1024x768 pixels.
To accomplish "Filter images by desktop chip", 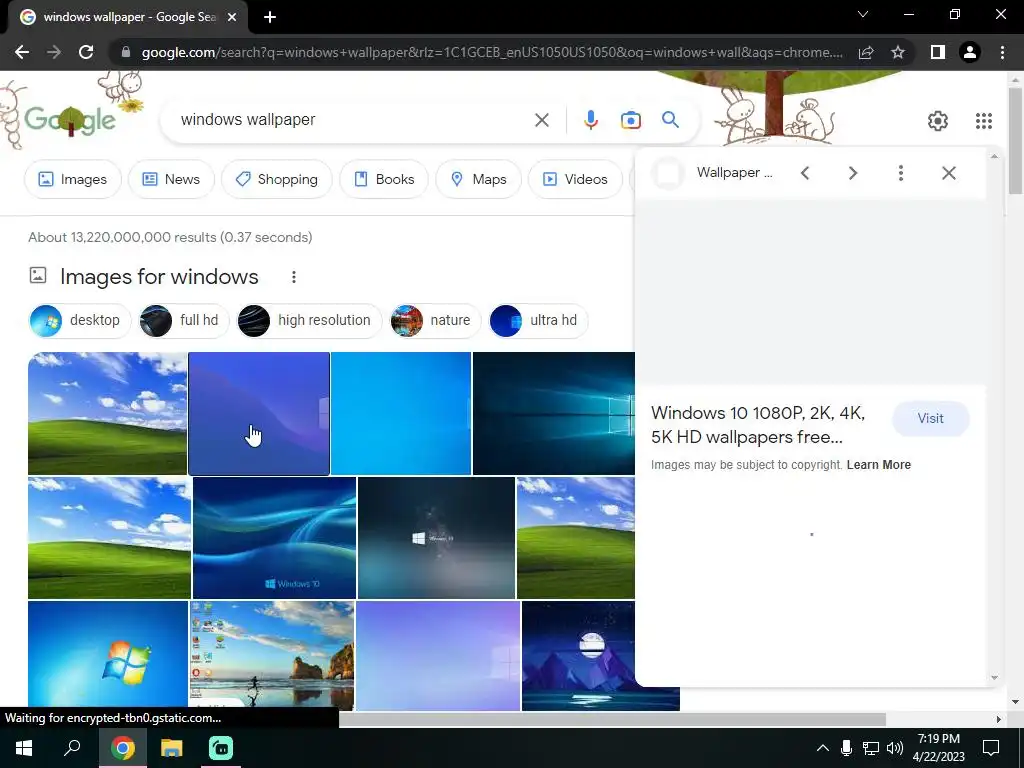I will click(x=80, y=321).
